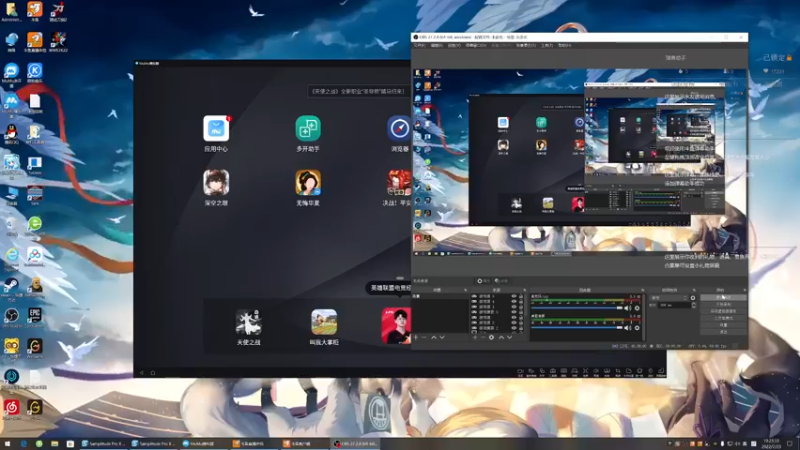This screenshot has height=450, width=800.
Task: Select the Epic Games desktop icon
Action: [35, 317]
